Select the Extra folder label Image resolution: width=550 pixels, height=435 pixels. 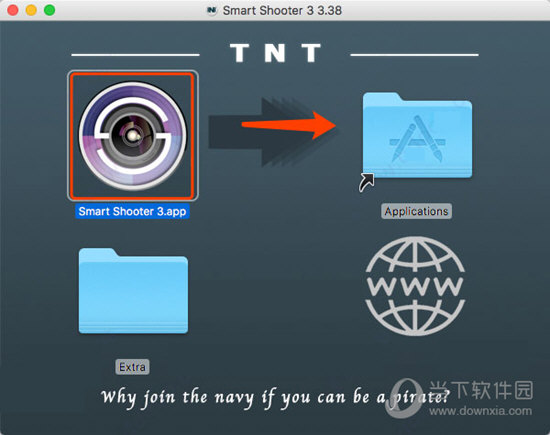(x=132, y=367)
